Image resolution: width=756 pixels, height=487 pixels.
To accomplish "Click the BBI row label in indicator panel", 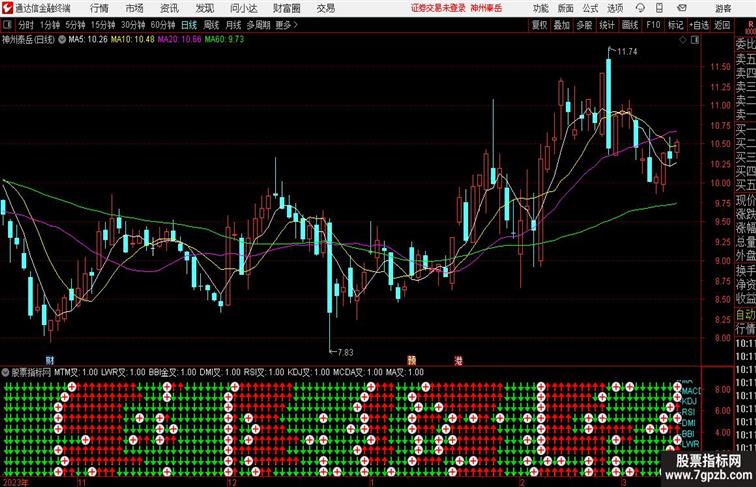I will pos(688,434).
